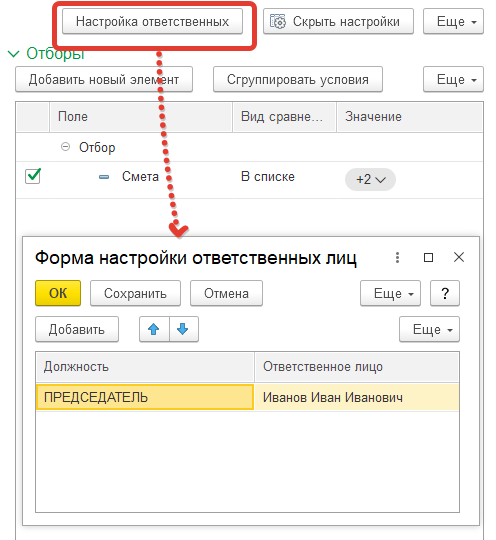Open the Еще menu above the responsible table

pyautogui.click(x=429, y=329)
